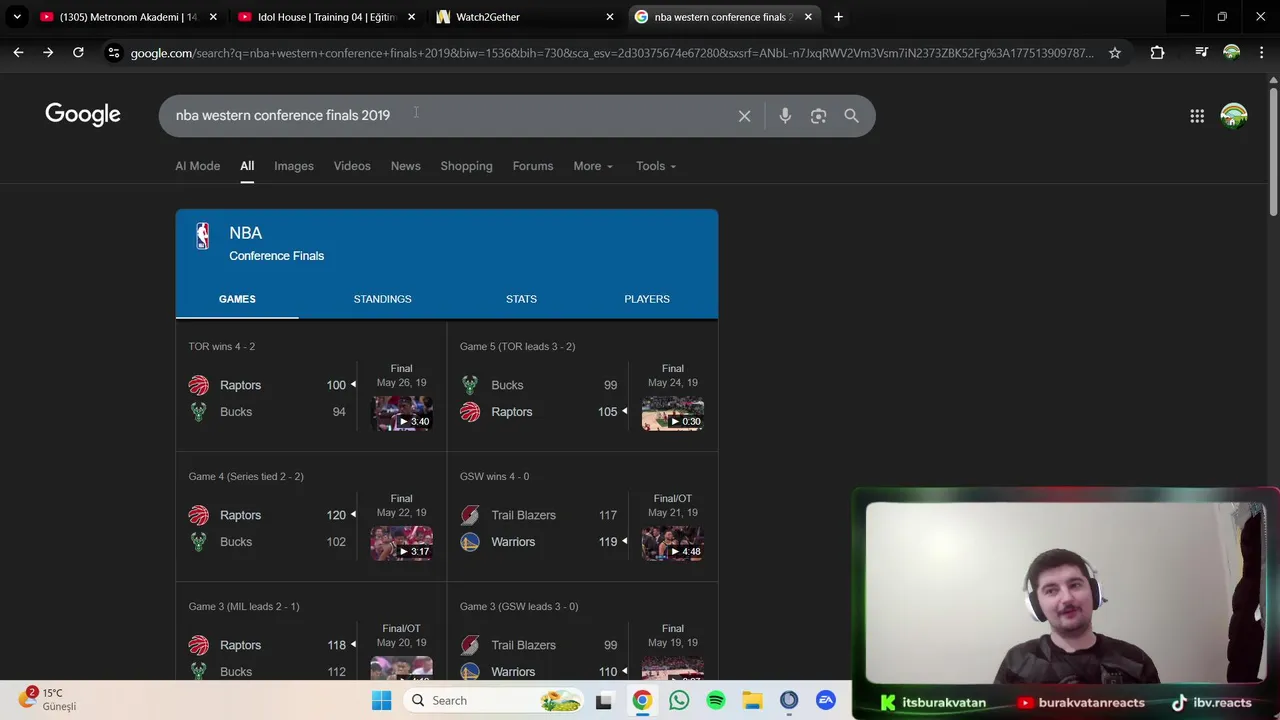Select the PLAYERS tab in NBA card
This screenshot has height=720, width=1280.
647,299
